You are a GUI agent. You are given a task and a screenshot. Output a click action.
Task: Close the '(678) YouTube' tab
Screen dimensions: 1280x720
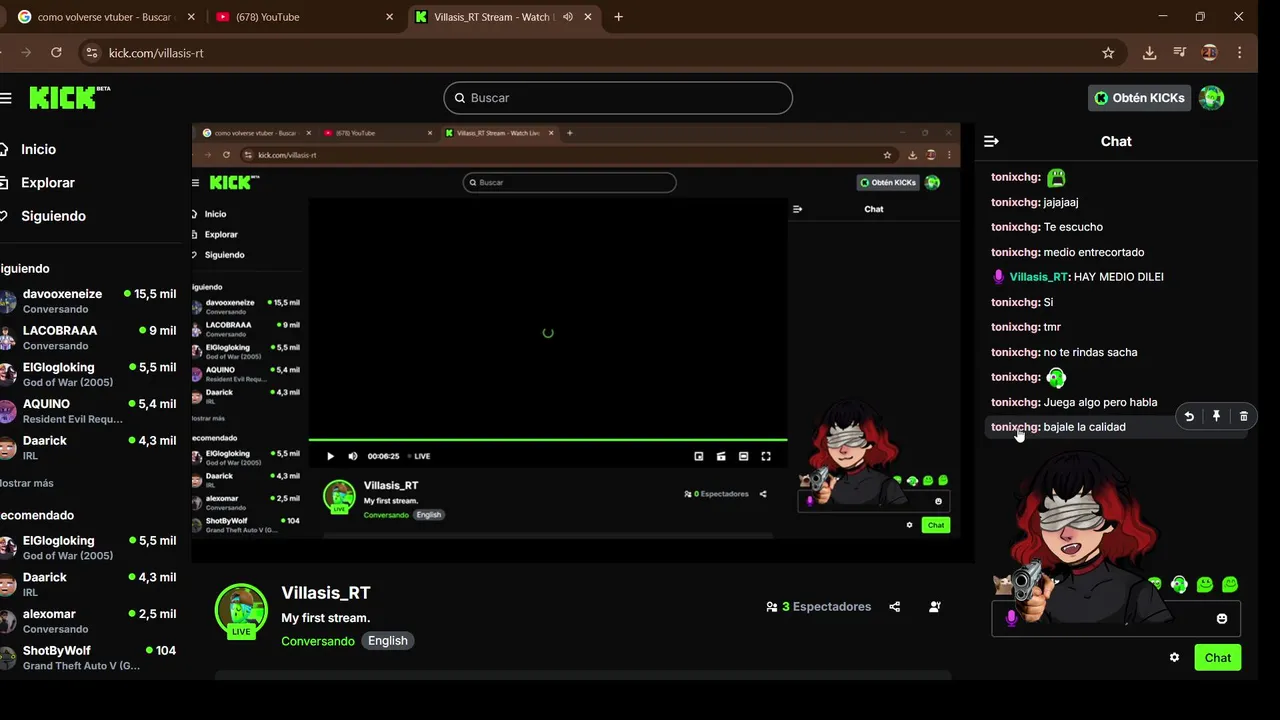click(x=390, y=17)
